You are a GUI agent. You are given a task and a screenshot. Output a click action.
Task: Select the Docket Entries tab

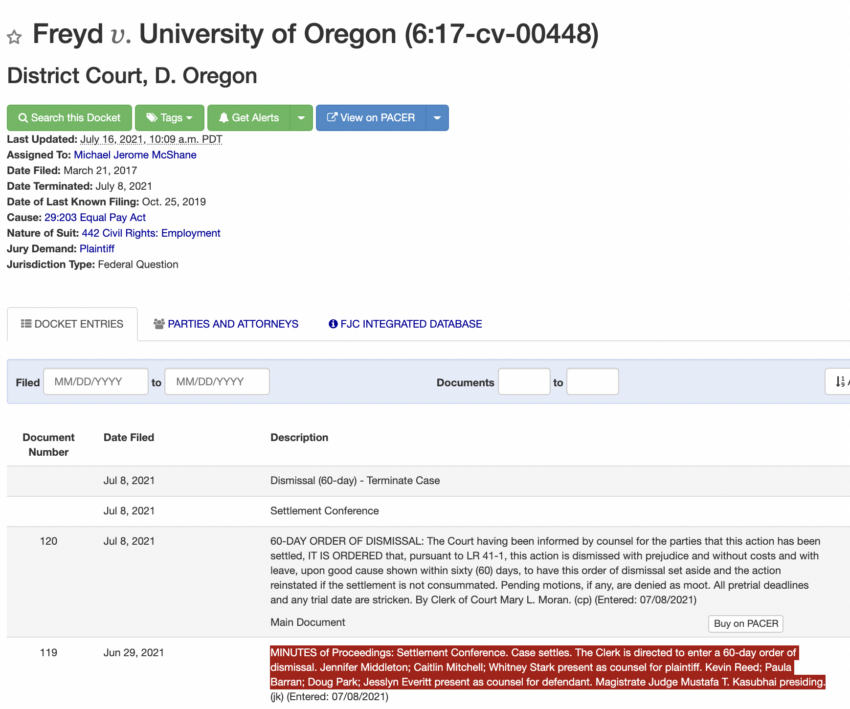(x=72, y=324)
